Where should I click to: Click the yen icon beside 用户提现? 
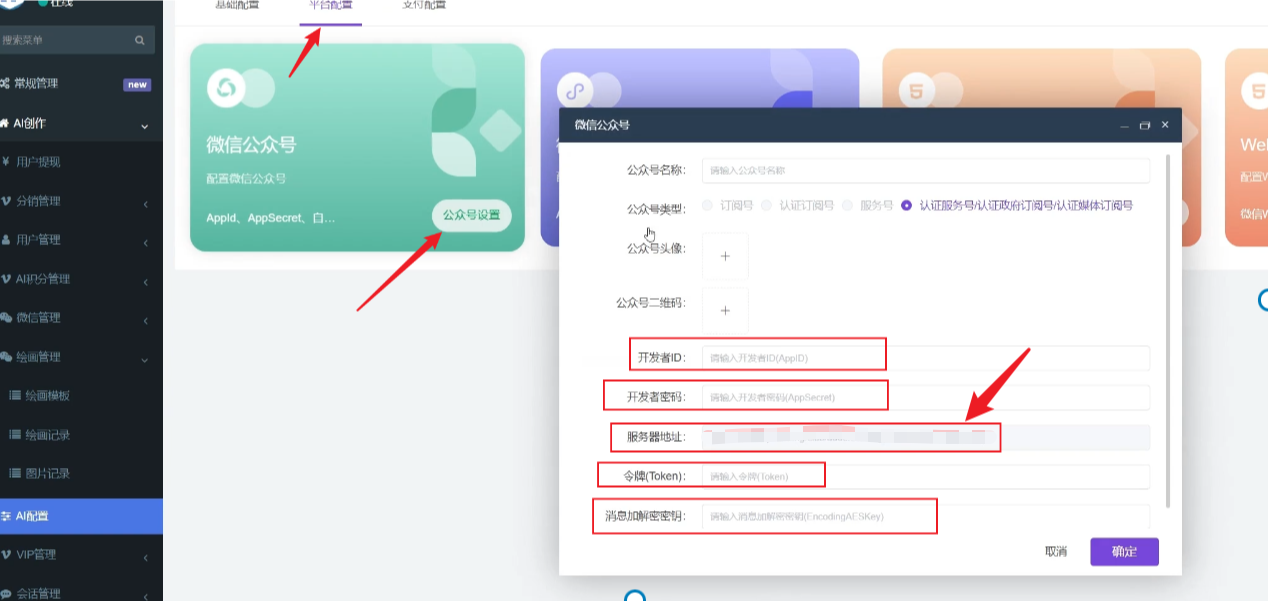tap(6, 162)
